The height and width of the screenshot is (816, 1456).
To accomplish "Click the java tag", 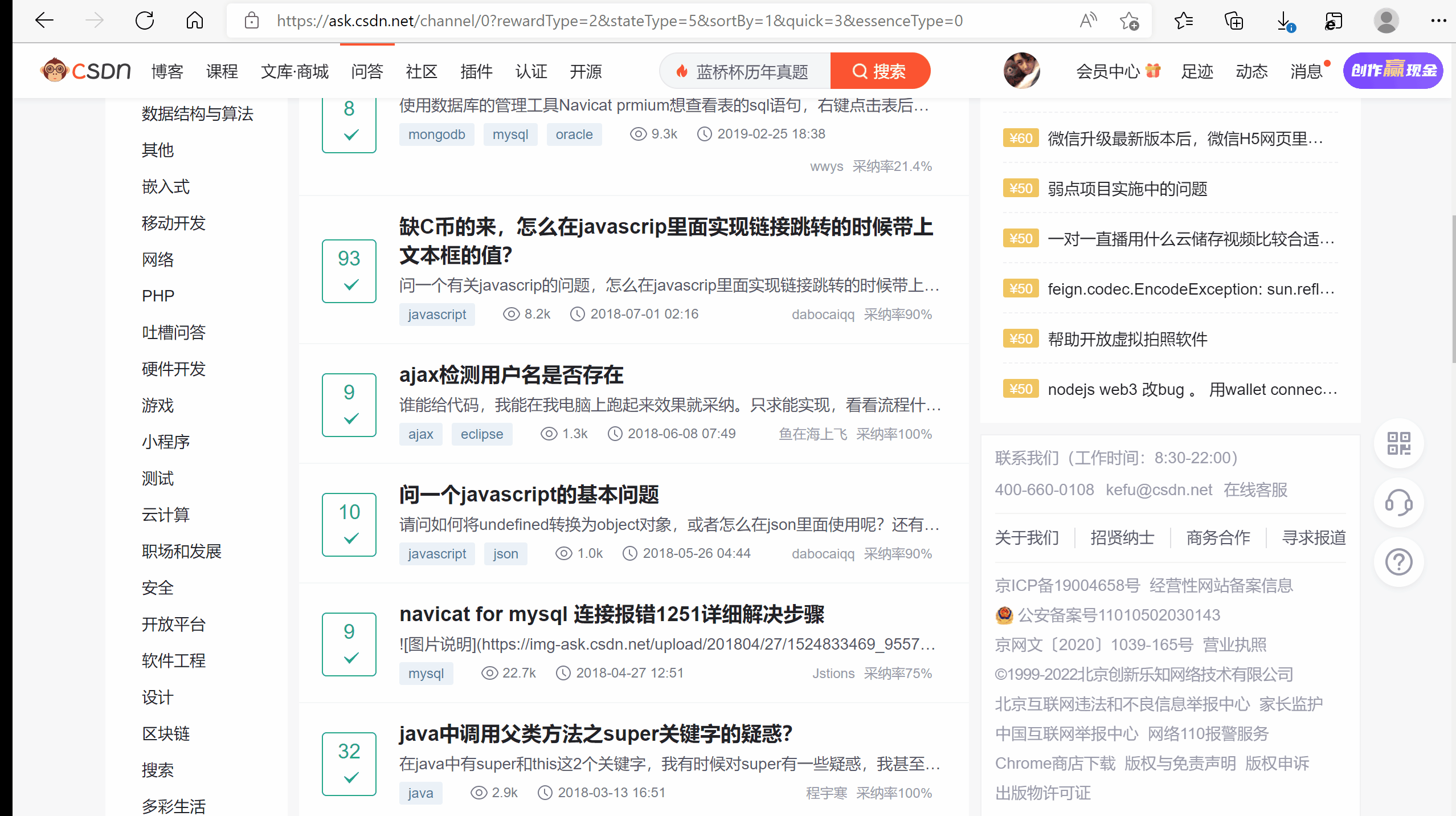I will [420, 793].
